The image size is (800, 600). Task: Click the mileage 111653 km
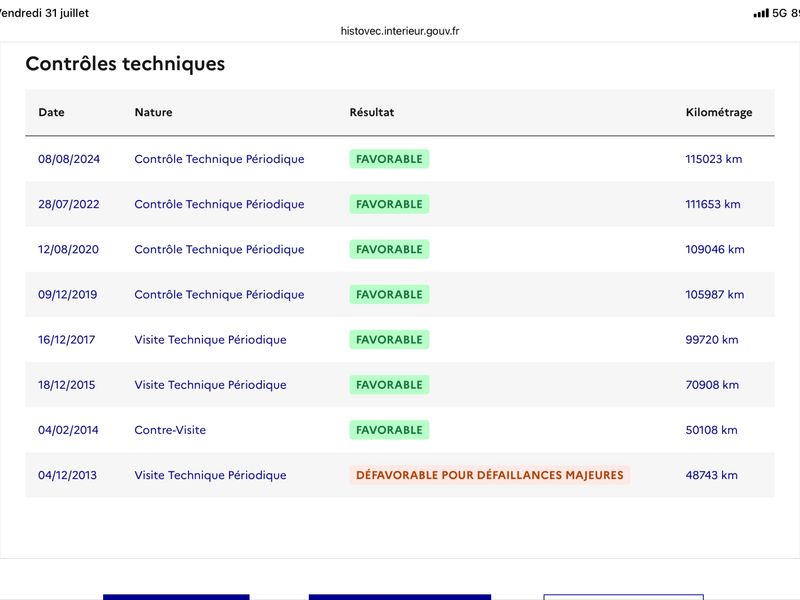pos(713,204)
